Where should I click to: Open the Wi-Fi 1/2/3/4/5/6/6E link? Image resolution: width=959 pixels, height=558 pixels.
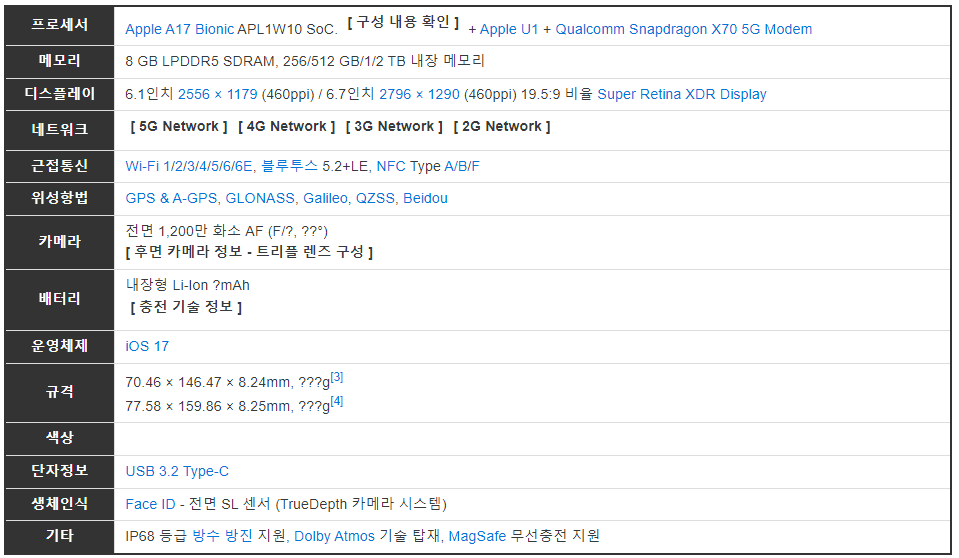(x=189, y=166)
